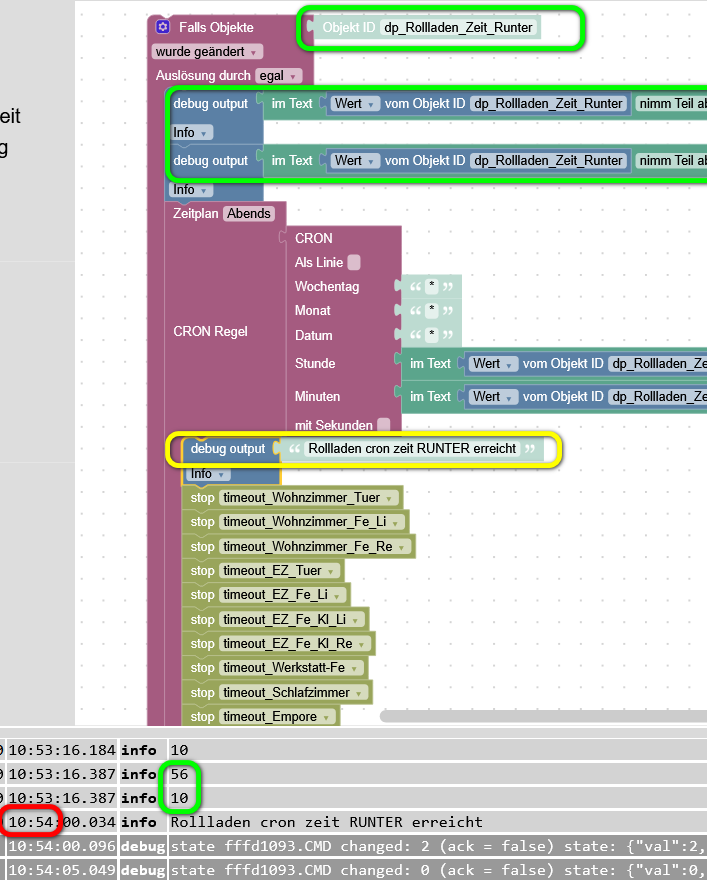Viewport: 707px width, 882px height.
Task: Click 'nimm Teil ab' in first debug row
Action: (672, 104)
